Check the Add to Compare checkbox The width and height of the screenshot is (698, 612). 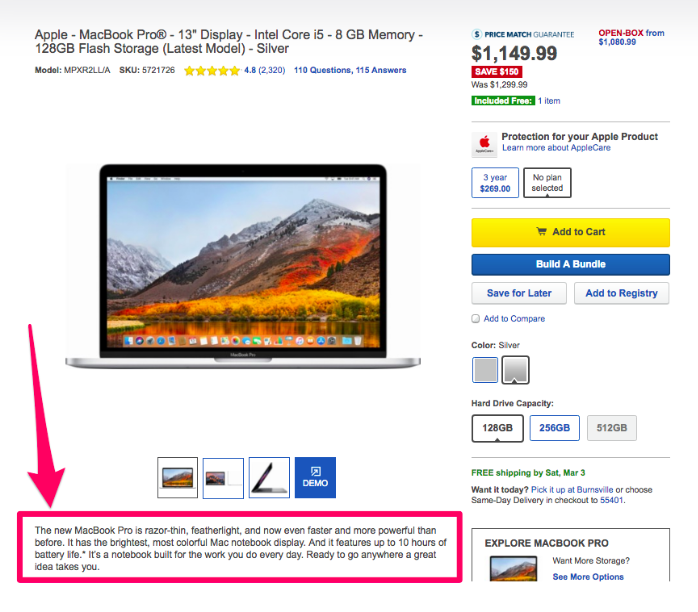coord(476,319)
